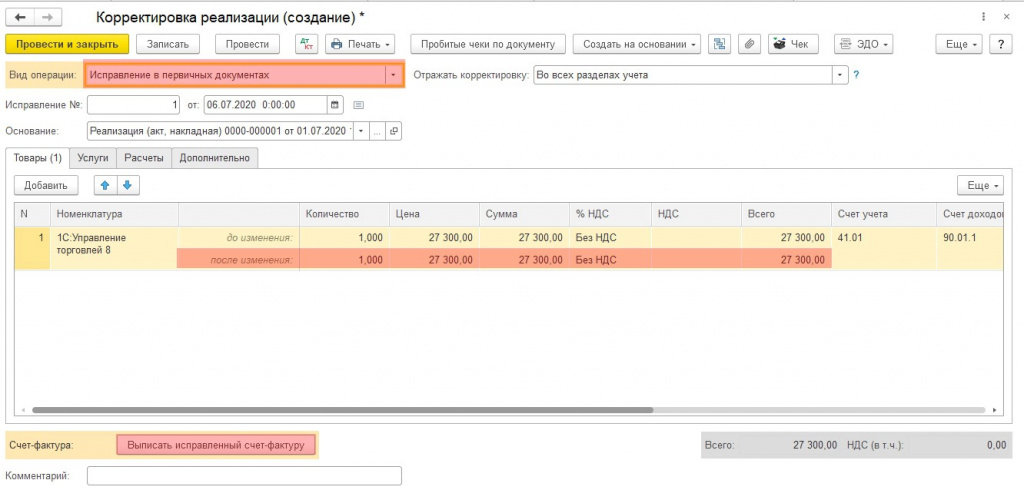Switch to Товары (1) tab
Screen dimensions: 1024x490
37,158
